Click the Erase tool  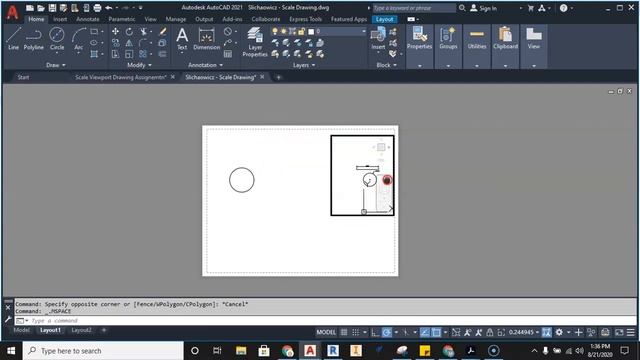pos(162,31)
